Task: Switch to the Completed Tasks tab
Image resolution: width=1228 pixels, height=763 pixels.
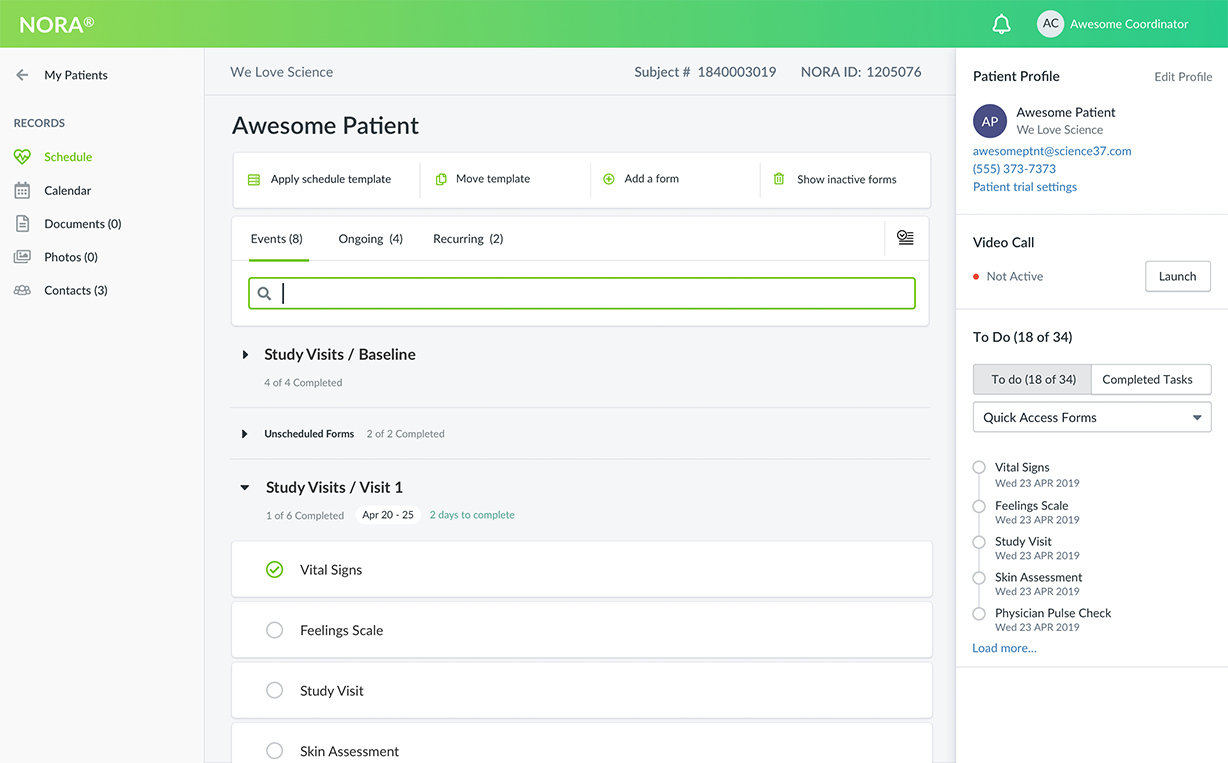Action: click(1147, 380)
